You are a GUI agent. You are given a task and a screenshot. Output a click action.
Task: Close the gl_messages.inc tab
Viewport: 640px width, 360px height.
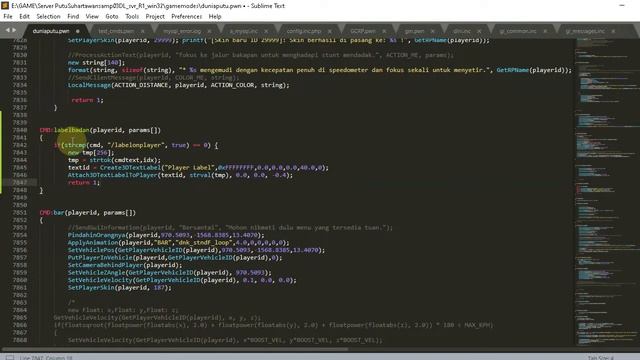coord(613,31)
